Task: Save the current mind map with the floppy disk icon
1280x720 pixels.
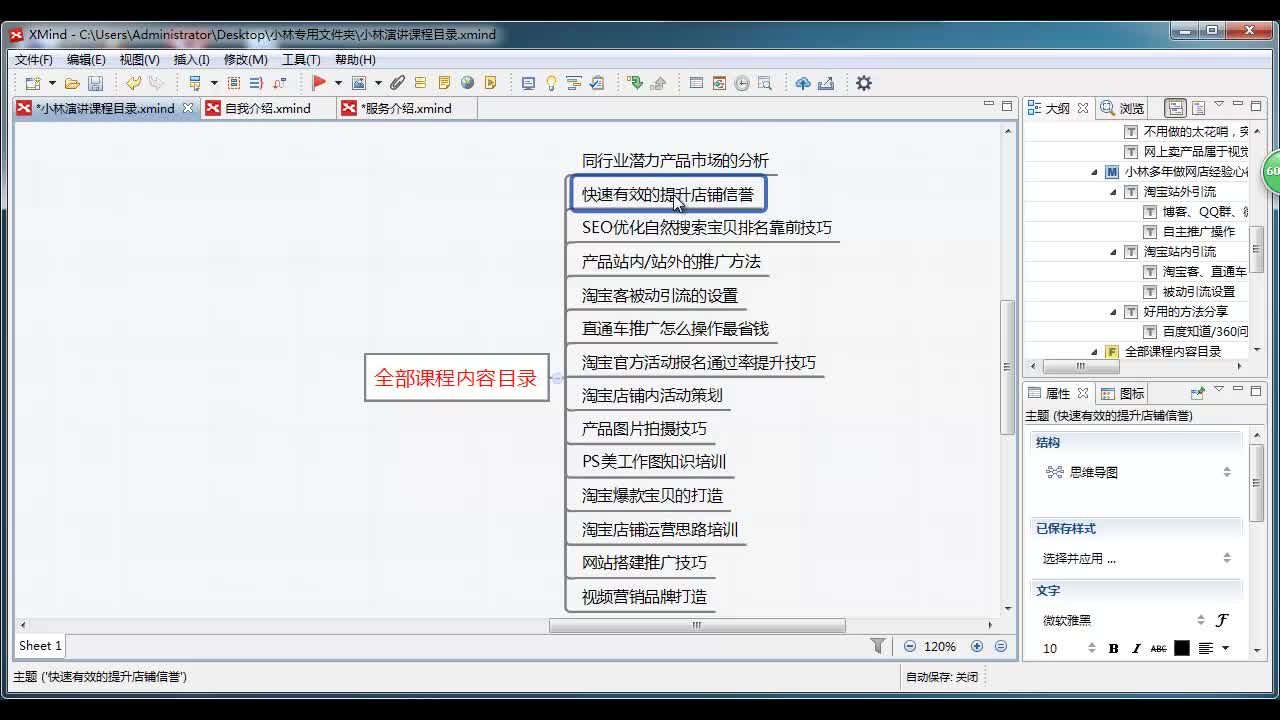Action: point(95,83)
